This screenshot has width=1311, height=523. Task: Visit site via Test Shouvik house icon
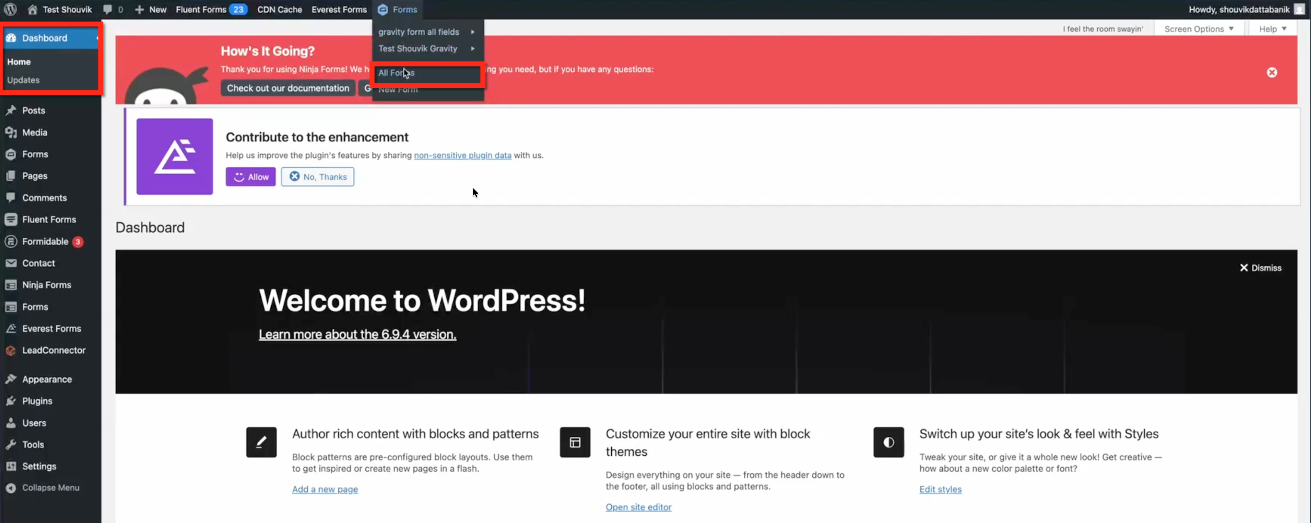(32, 9)
